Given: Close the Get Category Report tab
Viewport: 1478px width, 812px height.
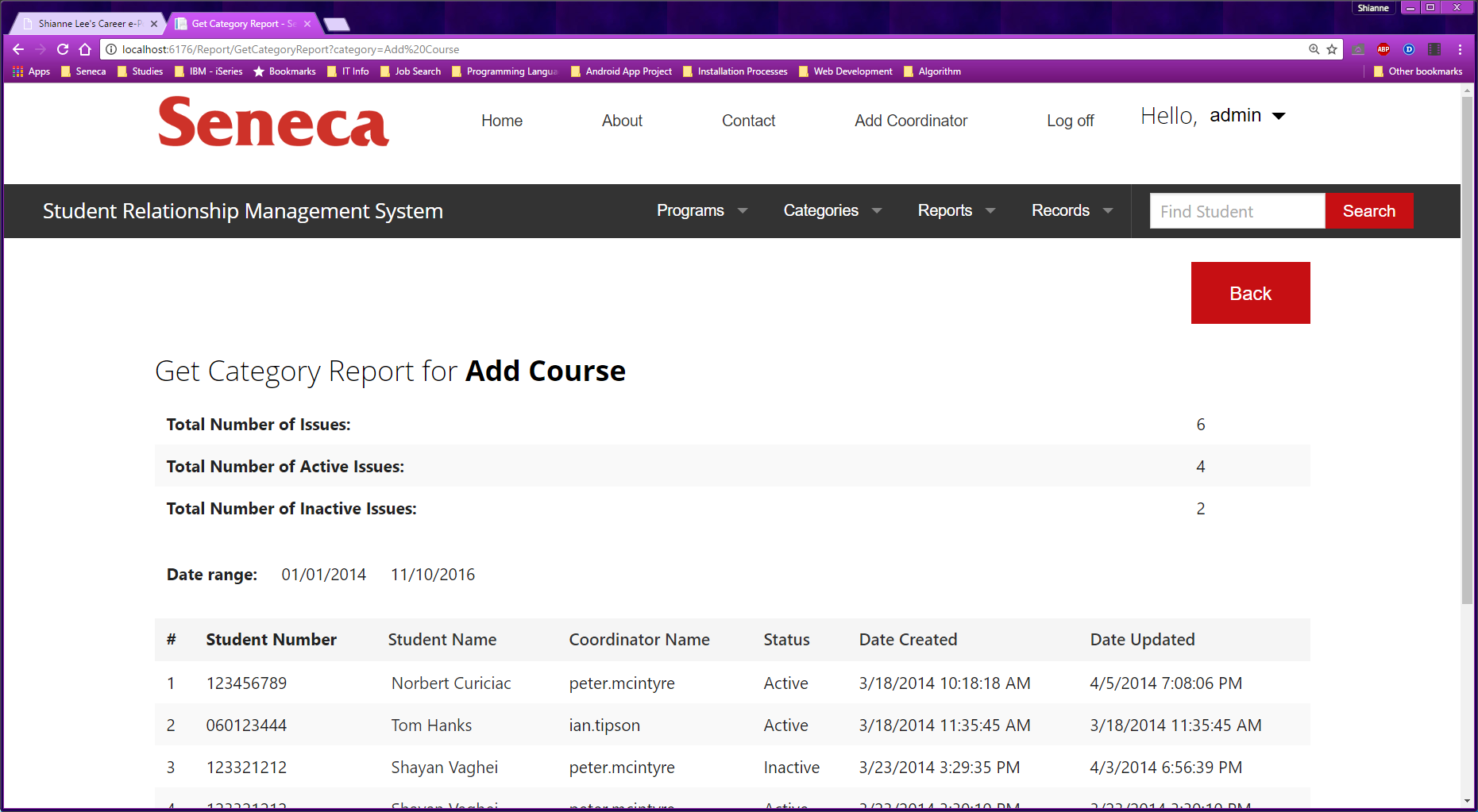Looking at the screenshot, I should [307, 24].
